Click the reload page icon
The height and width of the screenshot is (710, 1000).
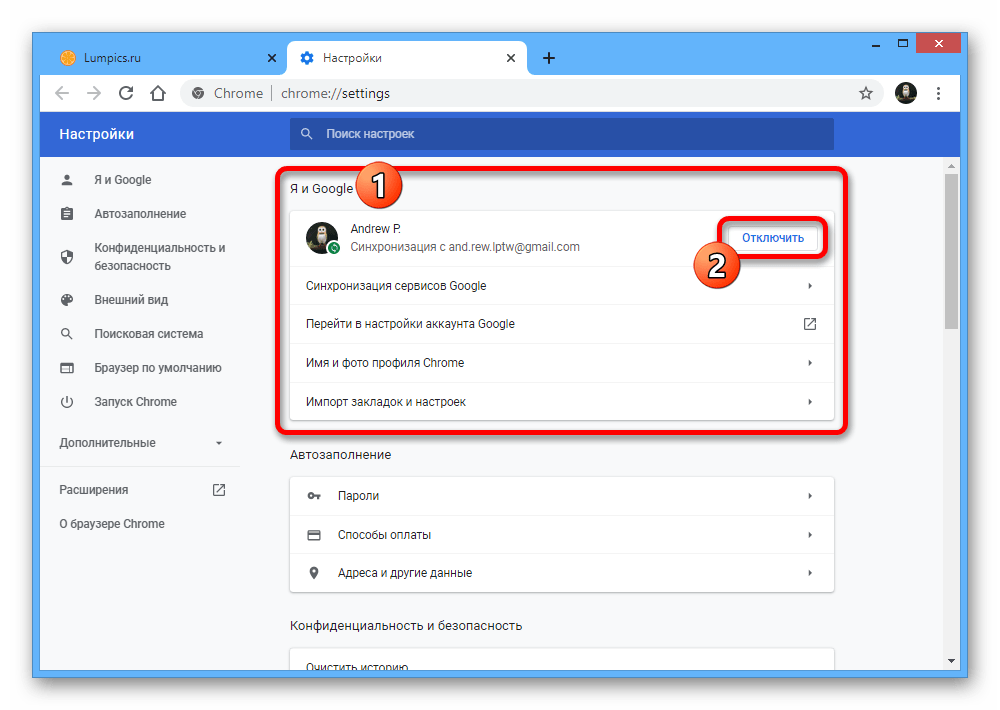126,93
